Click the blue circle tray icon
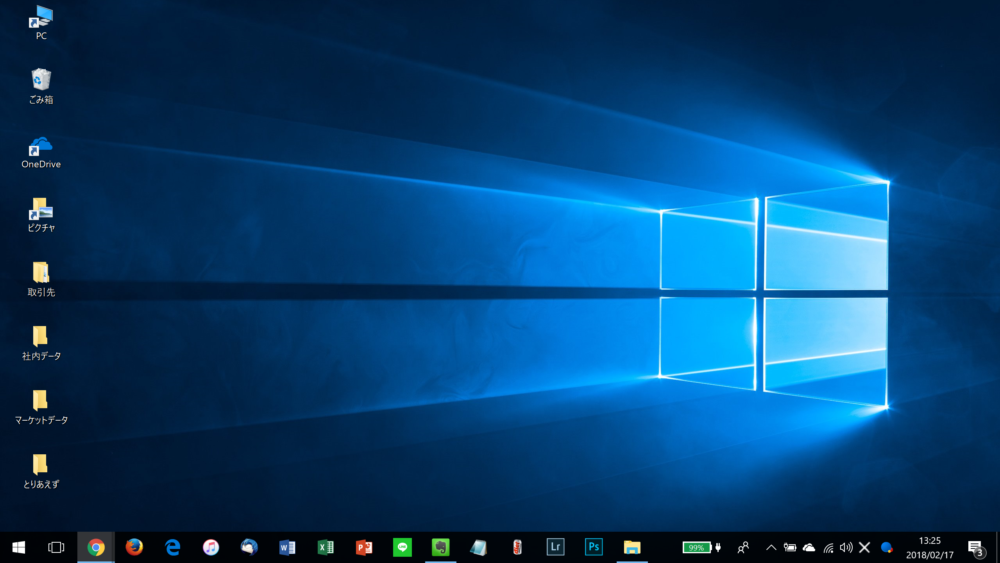The width and height of the screenshot is (1000, 563). tap(886, 547)
